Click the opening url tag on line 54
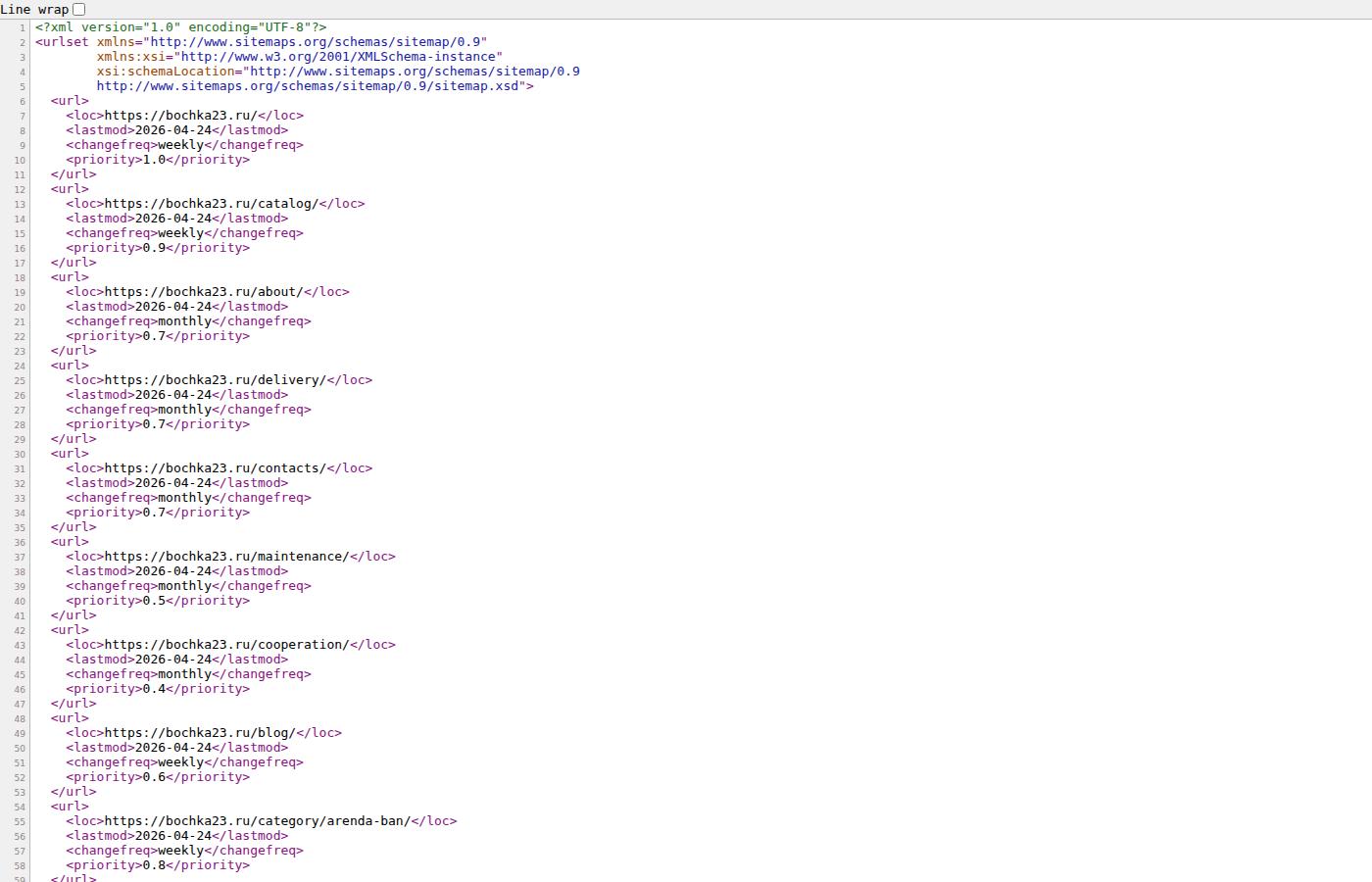 70,807
